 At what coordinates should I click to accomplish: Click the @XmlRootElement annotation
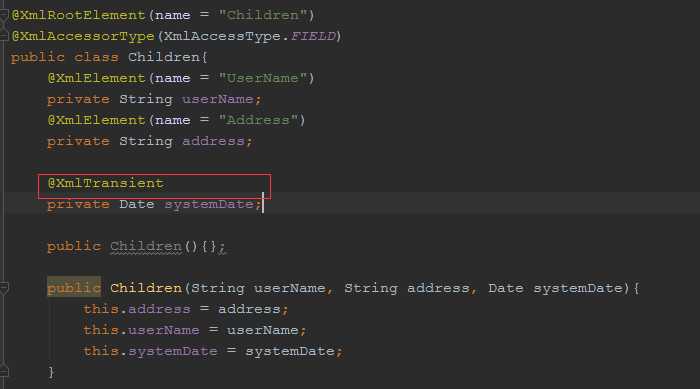pos(79,15)
